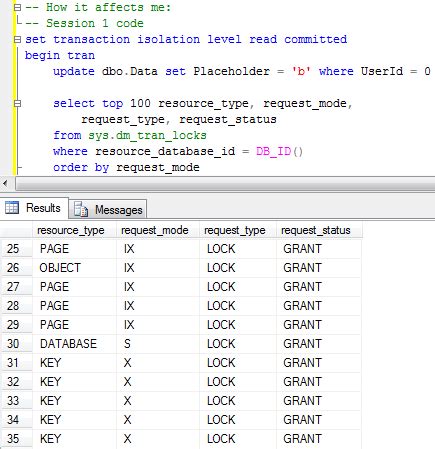Collapse the 'How it affects me' comment block
Screen dimensions: 435x449
point(17,7)
